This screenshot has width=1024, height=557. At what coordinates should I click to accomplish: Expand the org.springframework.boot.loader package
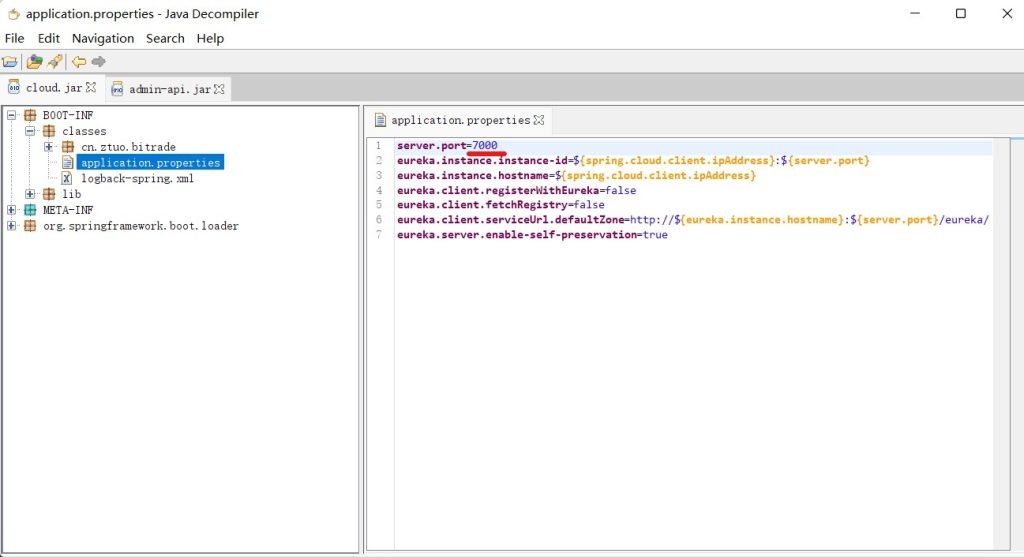[x=12, y=226]
